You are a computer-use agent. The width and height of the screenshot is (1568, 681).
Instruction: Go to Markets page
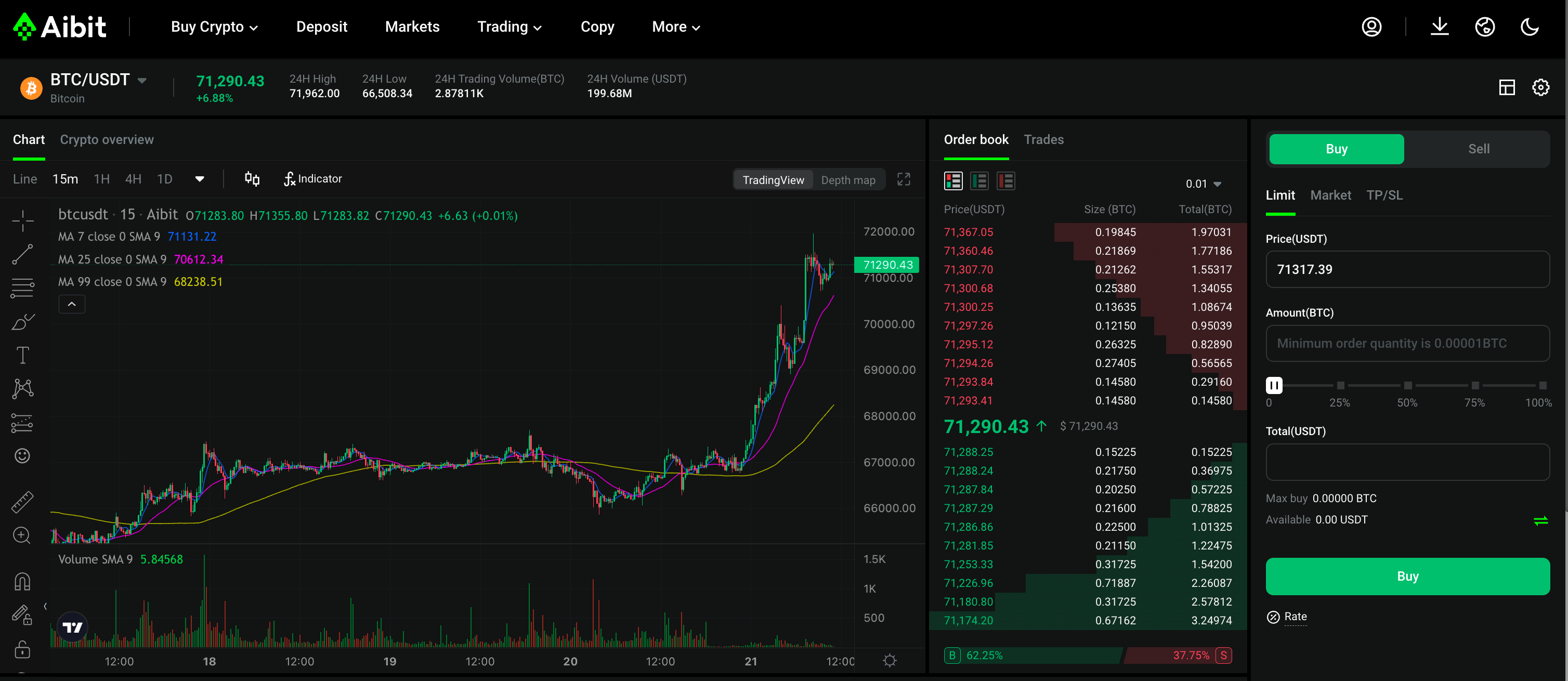(412, 27)
